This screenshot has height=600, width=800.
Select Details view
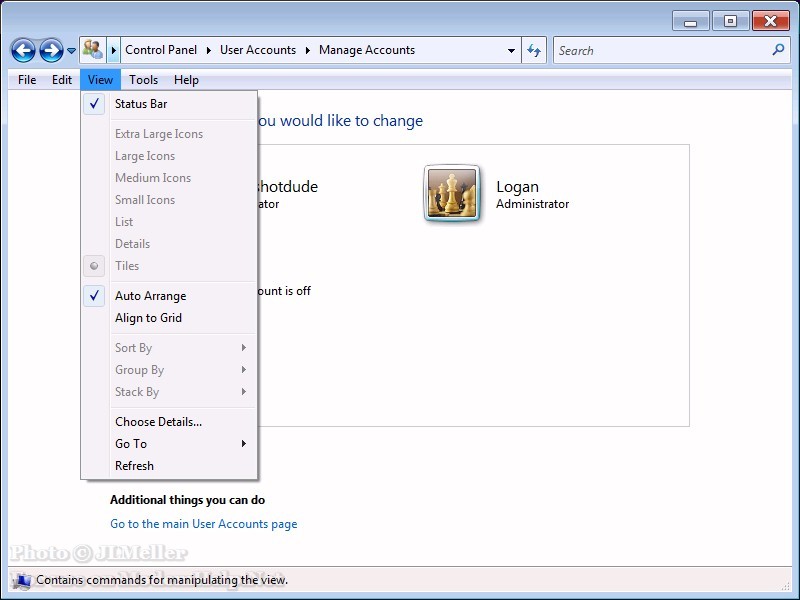169,244
